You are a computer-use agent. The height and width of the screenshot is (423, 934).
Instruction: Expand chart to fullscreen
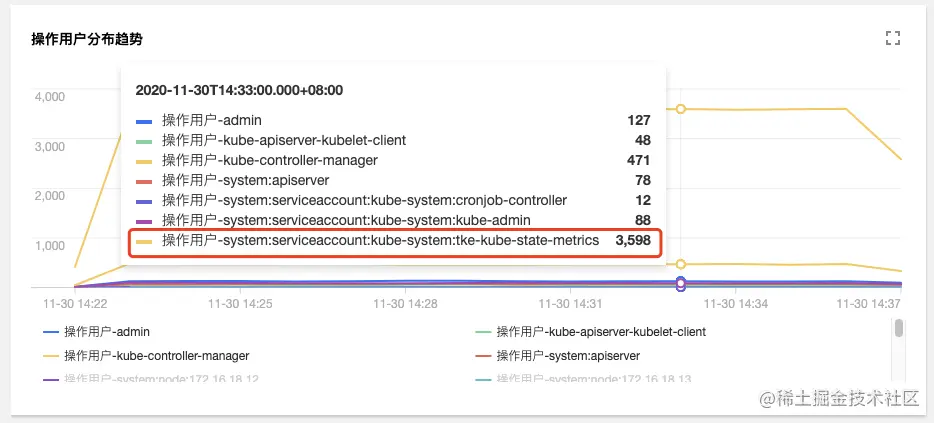point(892,39)
